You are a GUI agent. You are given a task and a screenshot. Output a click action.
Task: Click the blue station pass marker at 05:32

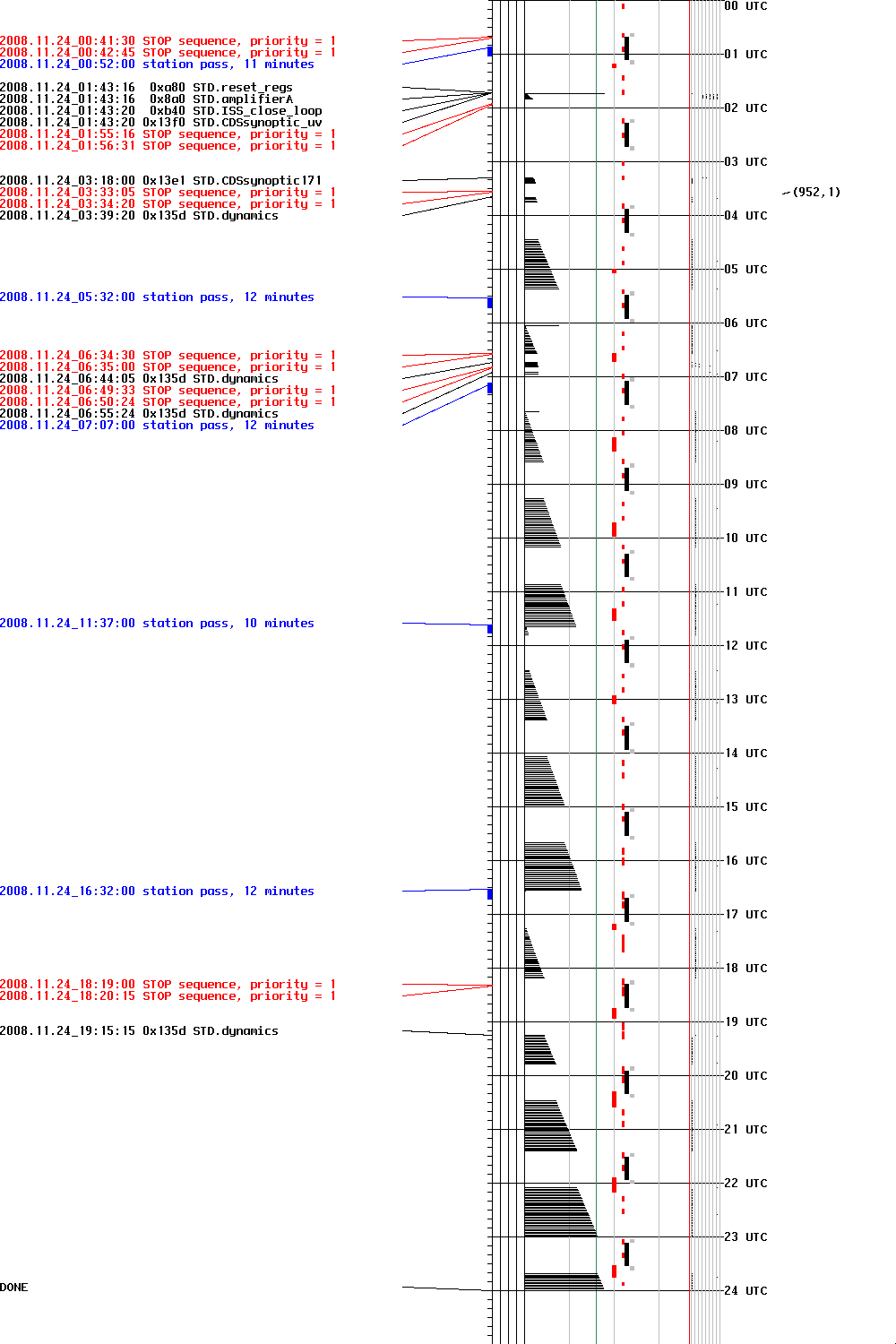tap(490, 303)
